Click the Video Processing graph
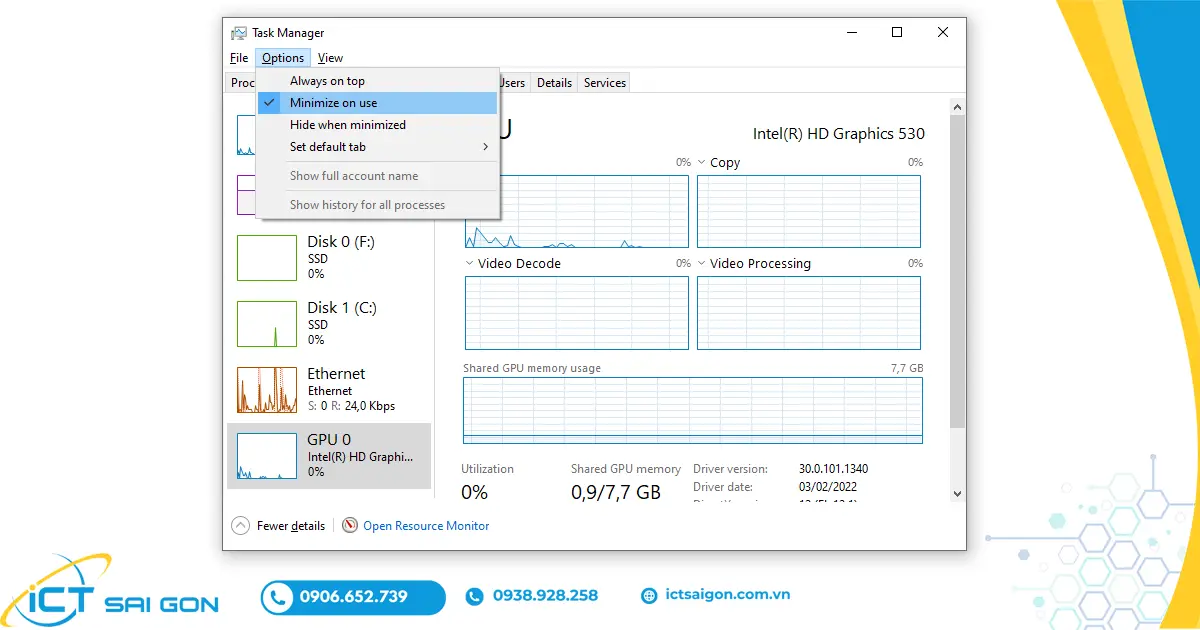Image resolution: width=1200 pixels, height=630 pixels. [x=809, y=313]
